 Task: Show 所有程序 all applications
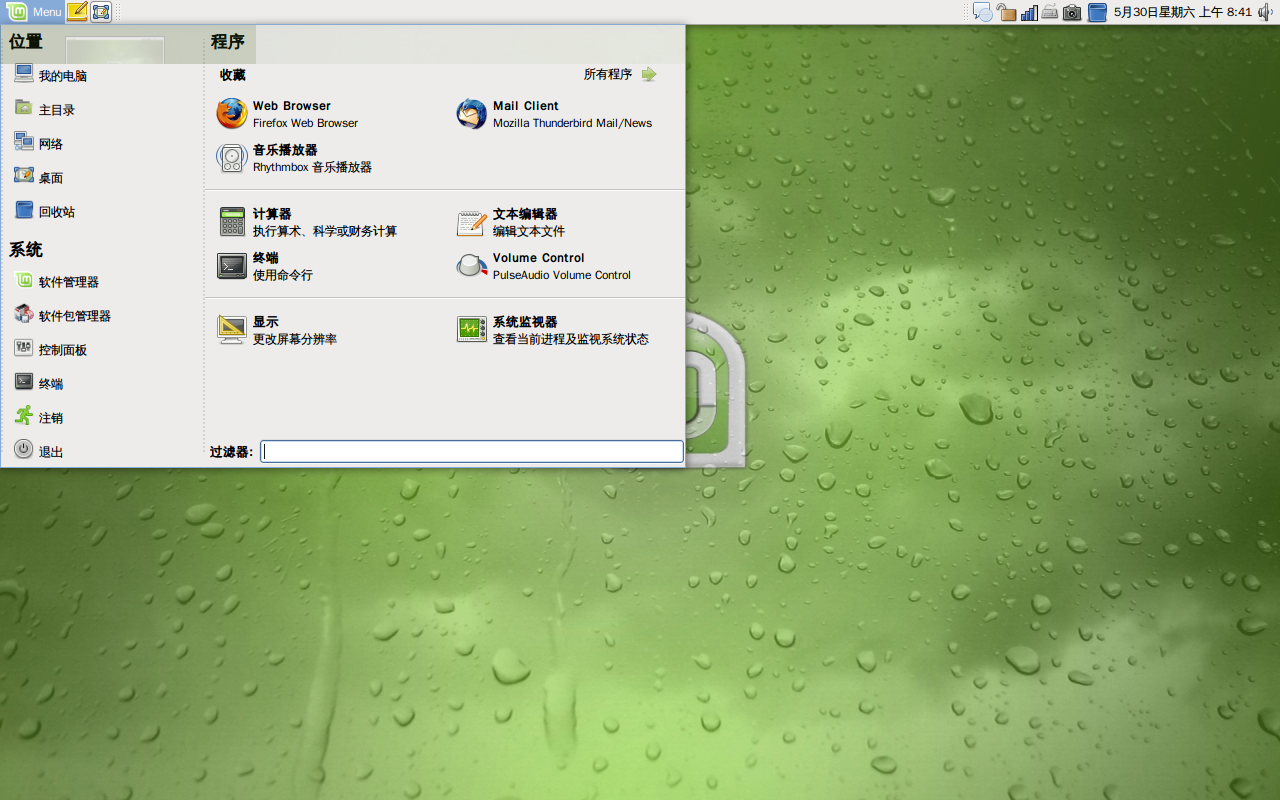tap(620, 74)
